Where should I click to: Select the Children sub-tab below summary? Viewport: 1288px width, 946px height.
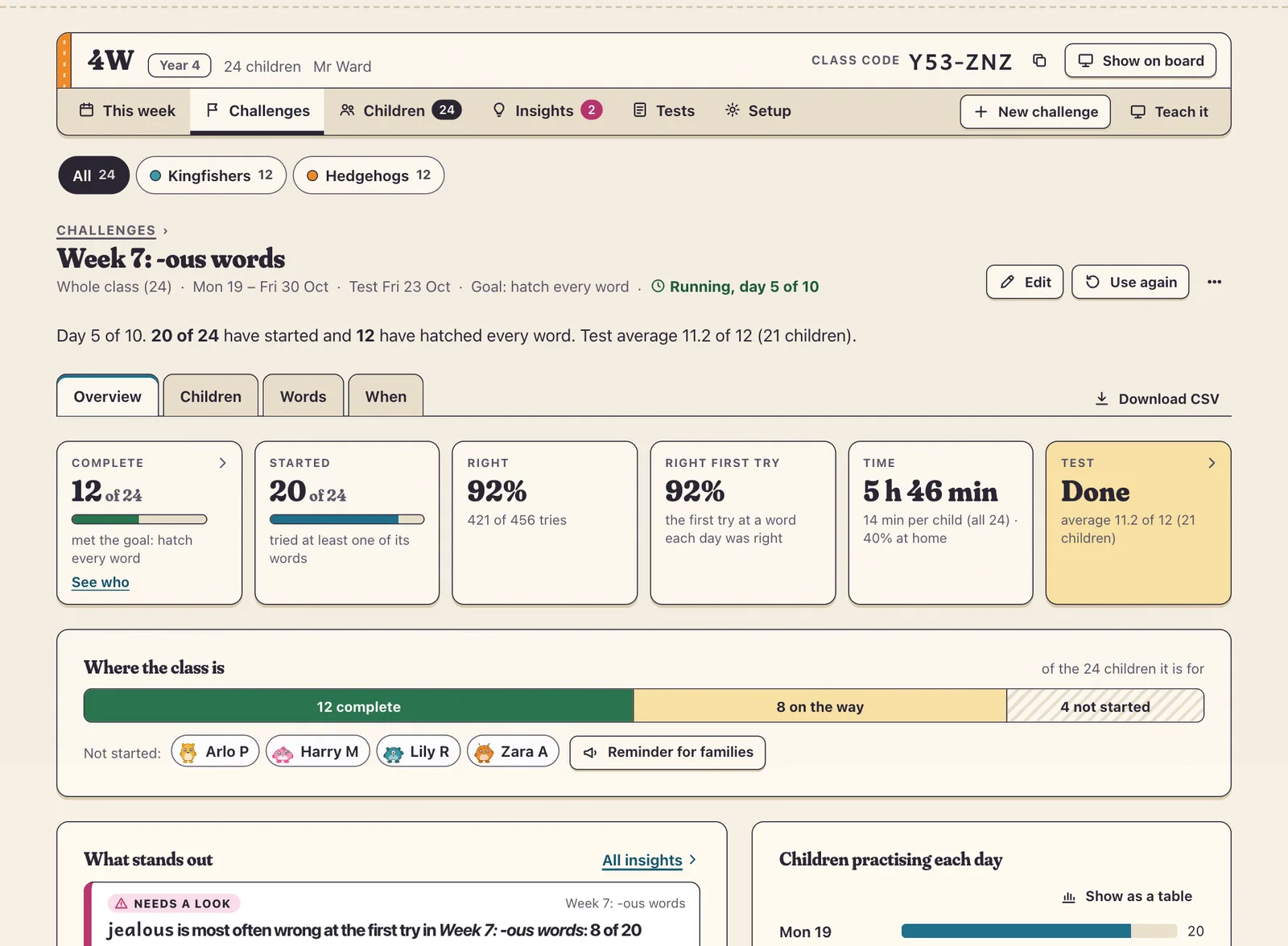click(x=211, y=396)
